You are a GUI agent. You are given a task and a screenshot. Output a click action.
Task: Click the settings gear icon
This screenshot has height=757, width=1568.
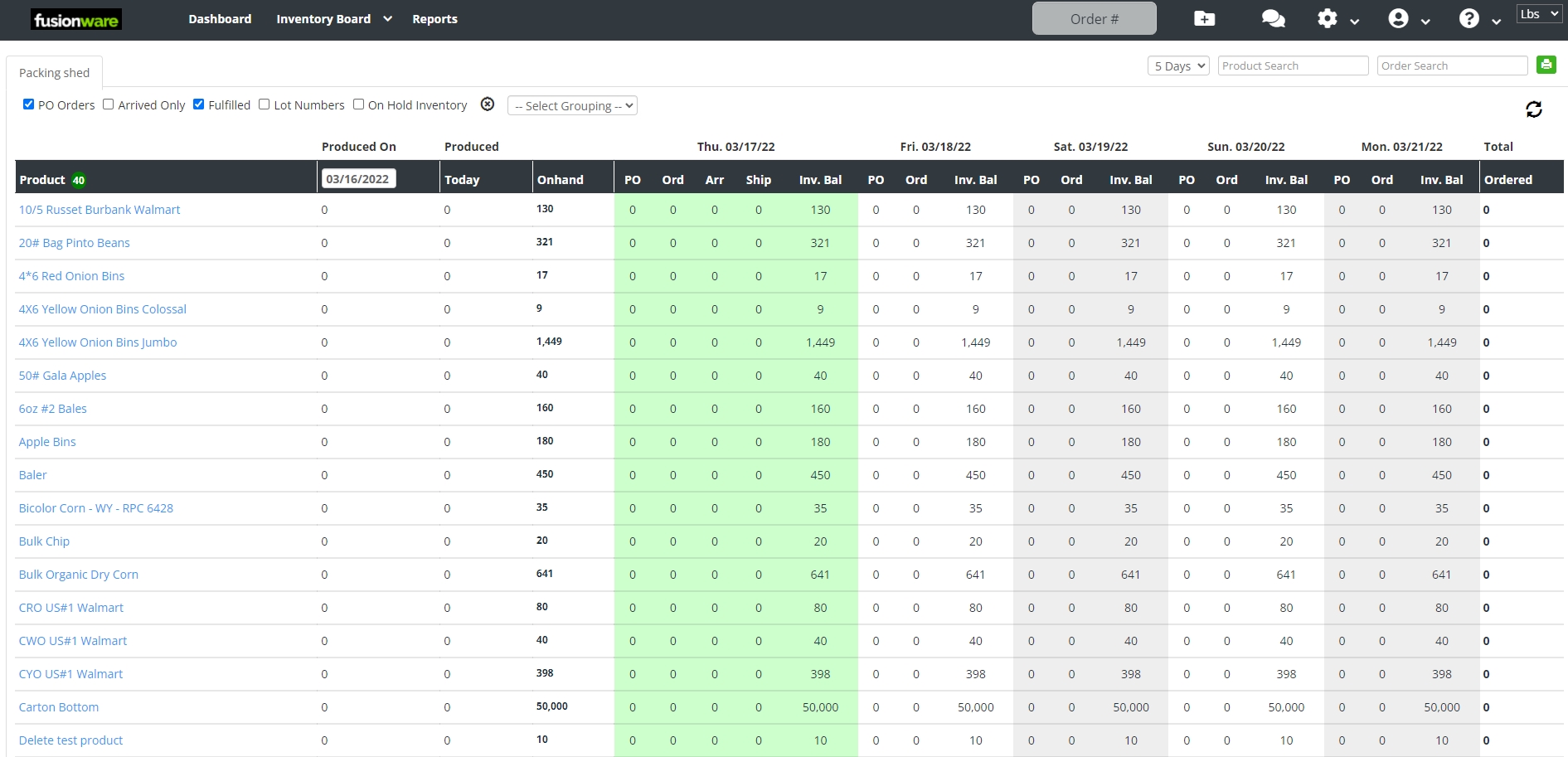pos(1326,18)
